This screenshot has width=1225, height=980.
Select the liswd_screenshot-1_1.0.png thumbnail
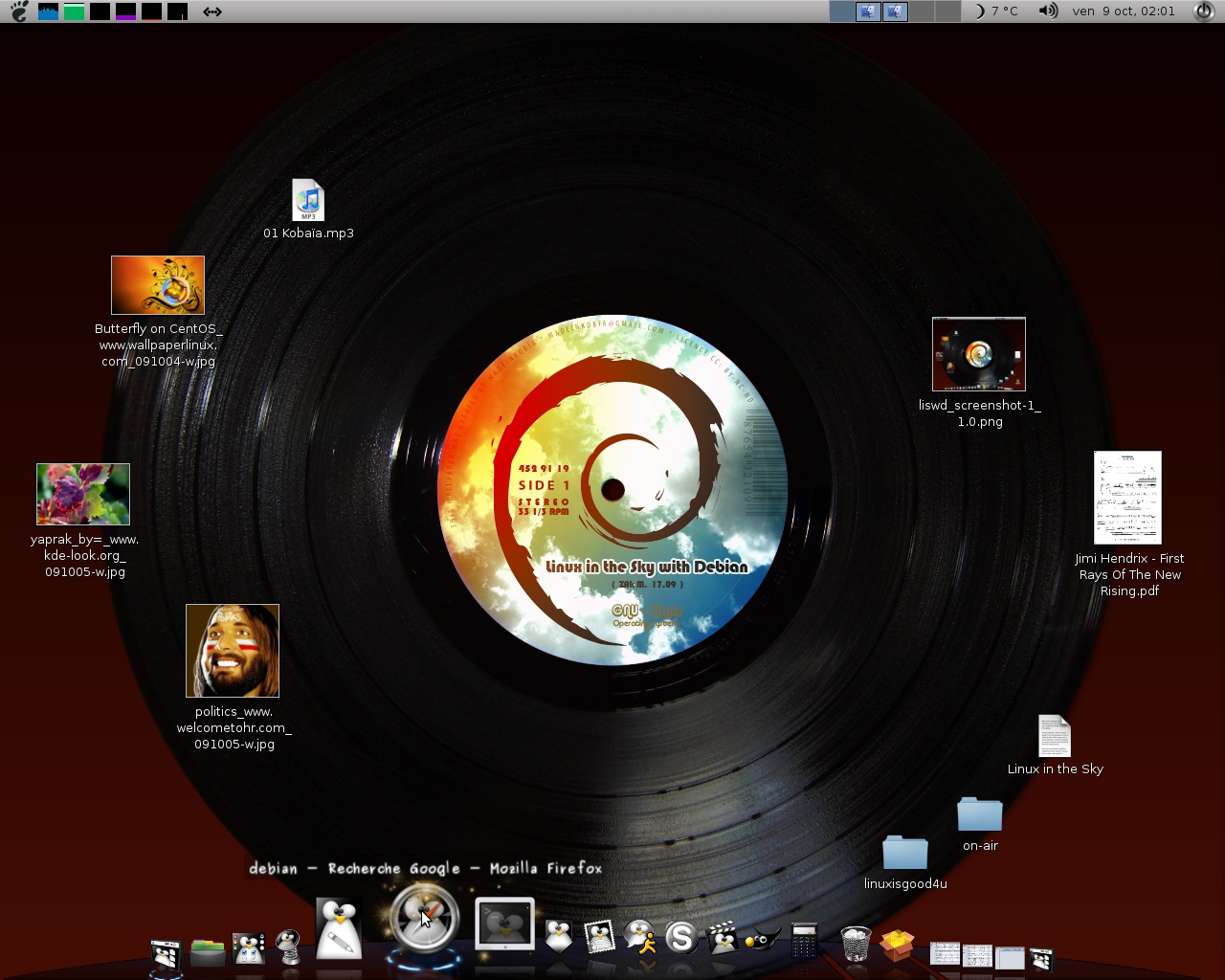coord(979,354)
